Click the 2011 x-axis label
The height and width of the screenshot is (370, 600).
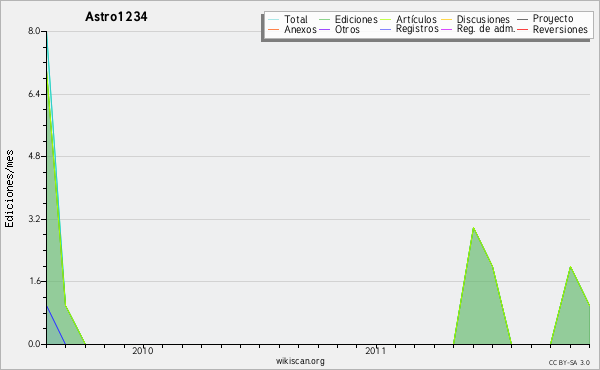point(375,351)
